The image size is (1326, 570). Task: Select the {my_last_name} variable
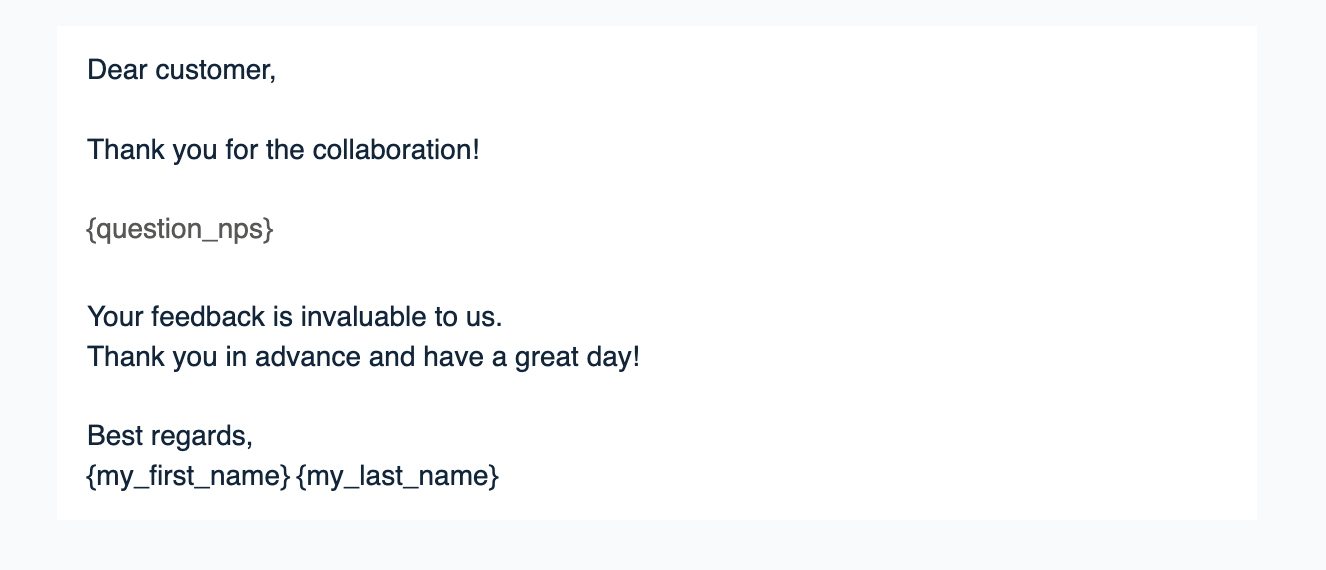pyautogui.click(x=397, y=477)
